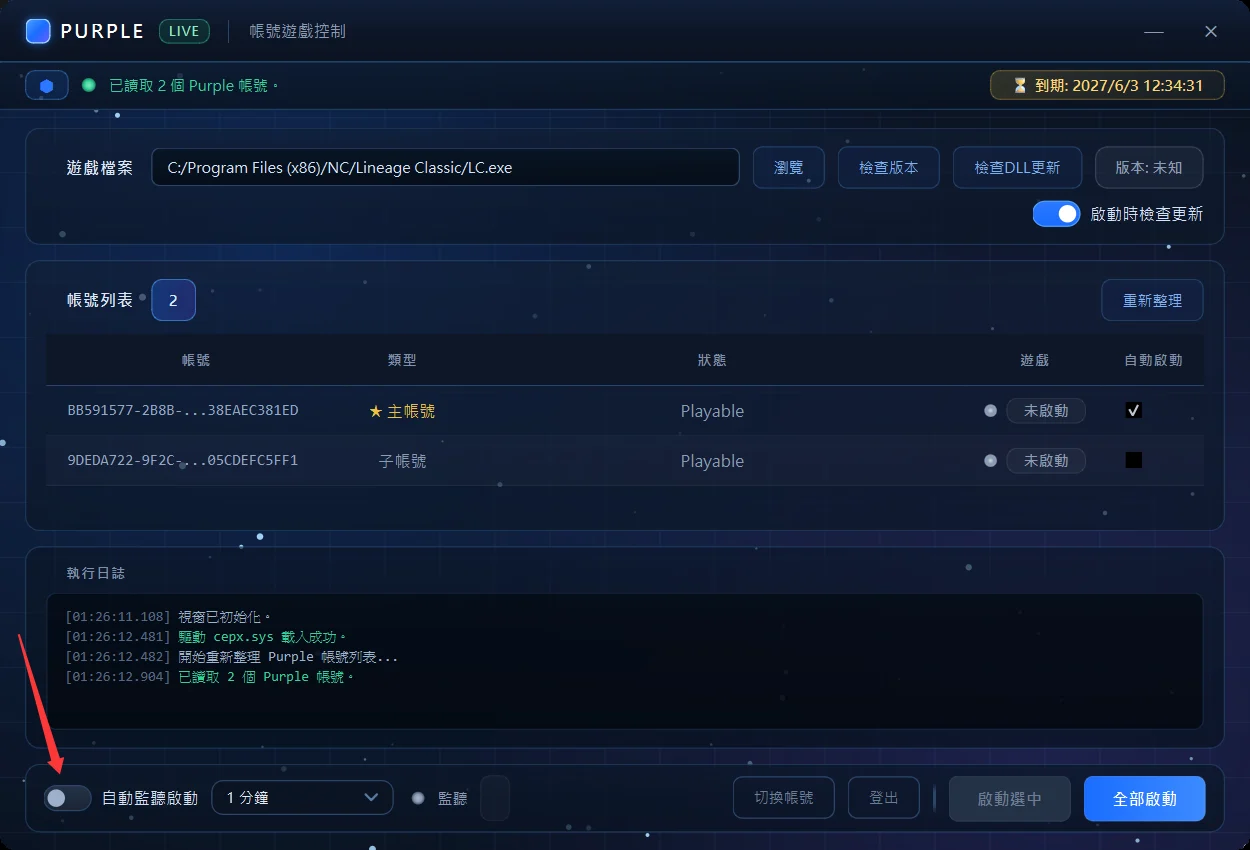Click 子帳號 type label
The width and height of the screenshot is (1250, 850).
click(x=403, y=461)
